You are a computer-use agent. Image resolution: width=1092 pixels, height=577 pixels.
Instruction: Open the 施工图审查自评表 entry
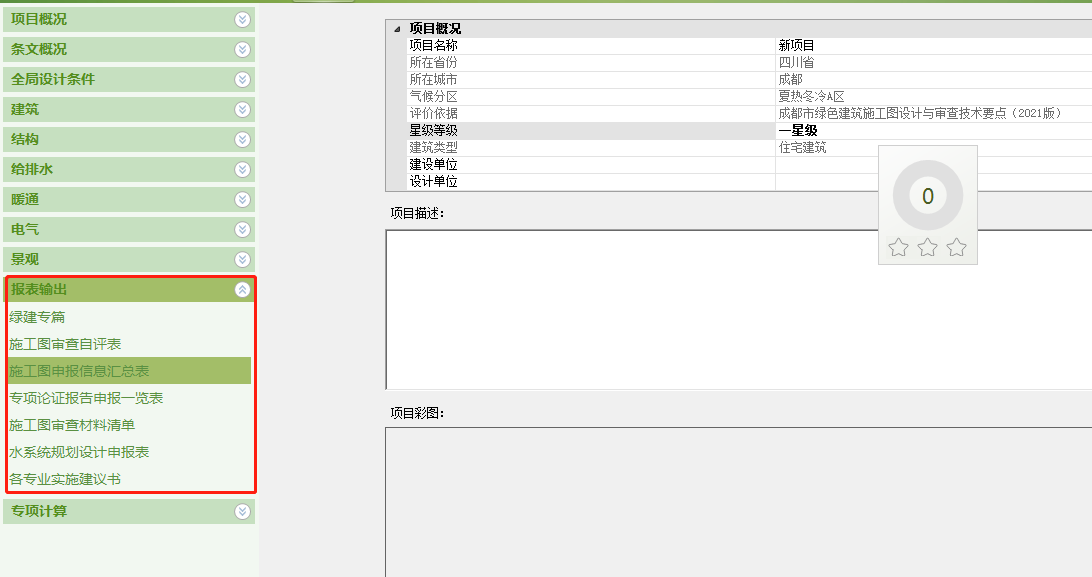[x=64, y=344]
